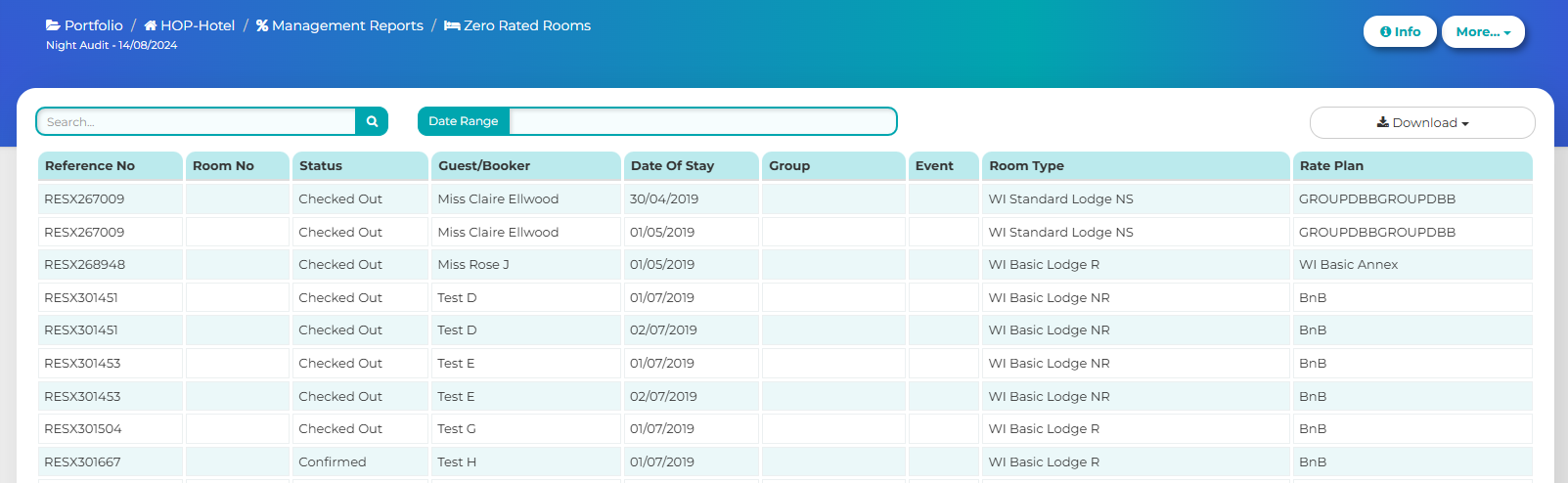Sort by Guest/Booker column header
This screenshot has height=483, width=1568.
pos(526,165)
